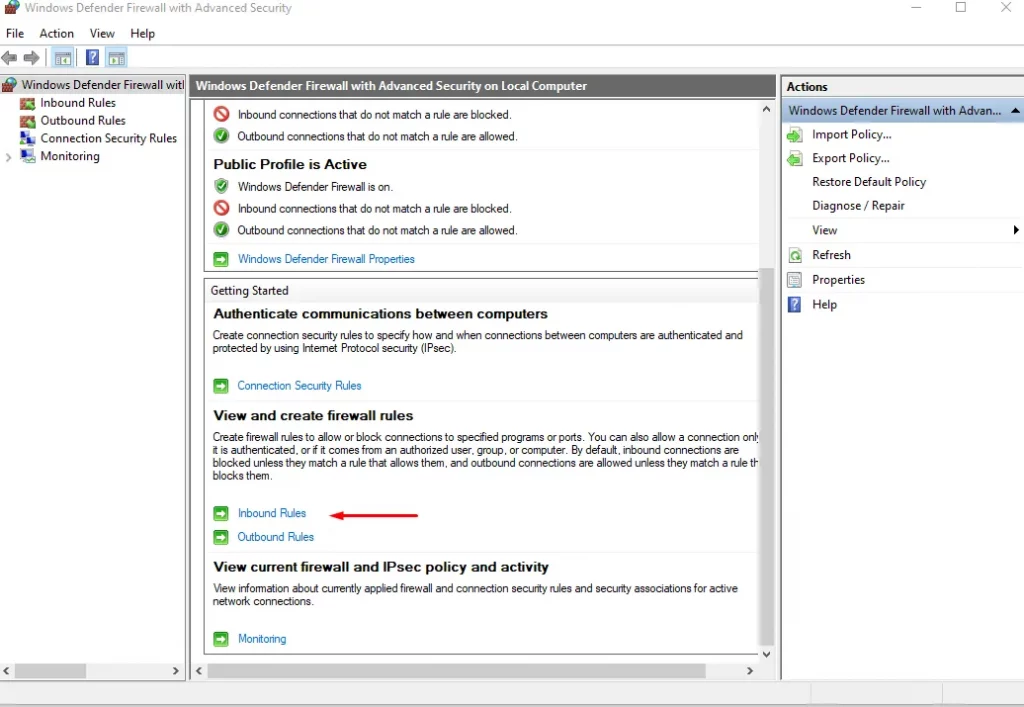Open the Connection Security Rules link in Getting Started

[x=299, y=386]
